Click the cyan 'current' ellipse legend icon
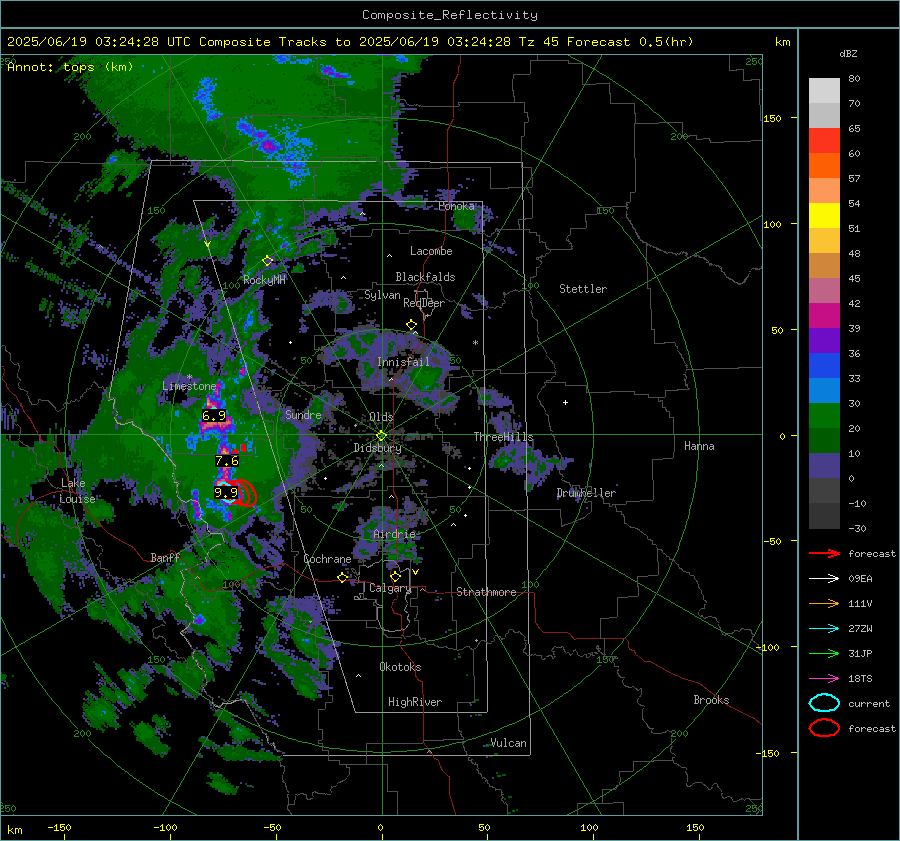Image resolution: width=900 pixels, height=841 pixels. 824,703
